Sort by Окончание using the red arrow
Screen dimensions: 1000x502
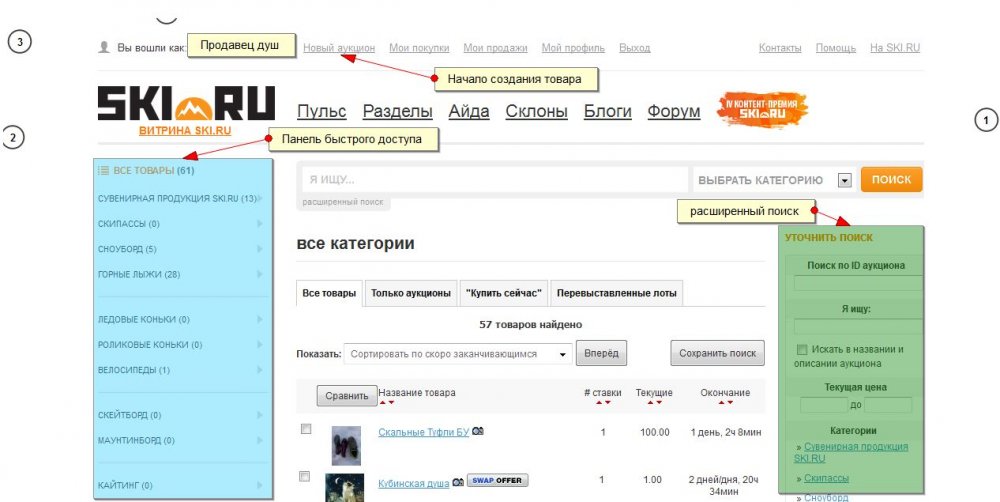pyautogui.click(x=720, y=403)
